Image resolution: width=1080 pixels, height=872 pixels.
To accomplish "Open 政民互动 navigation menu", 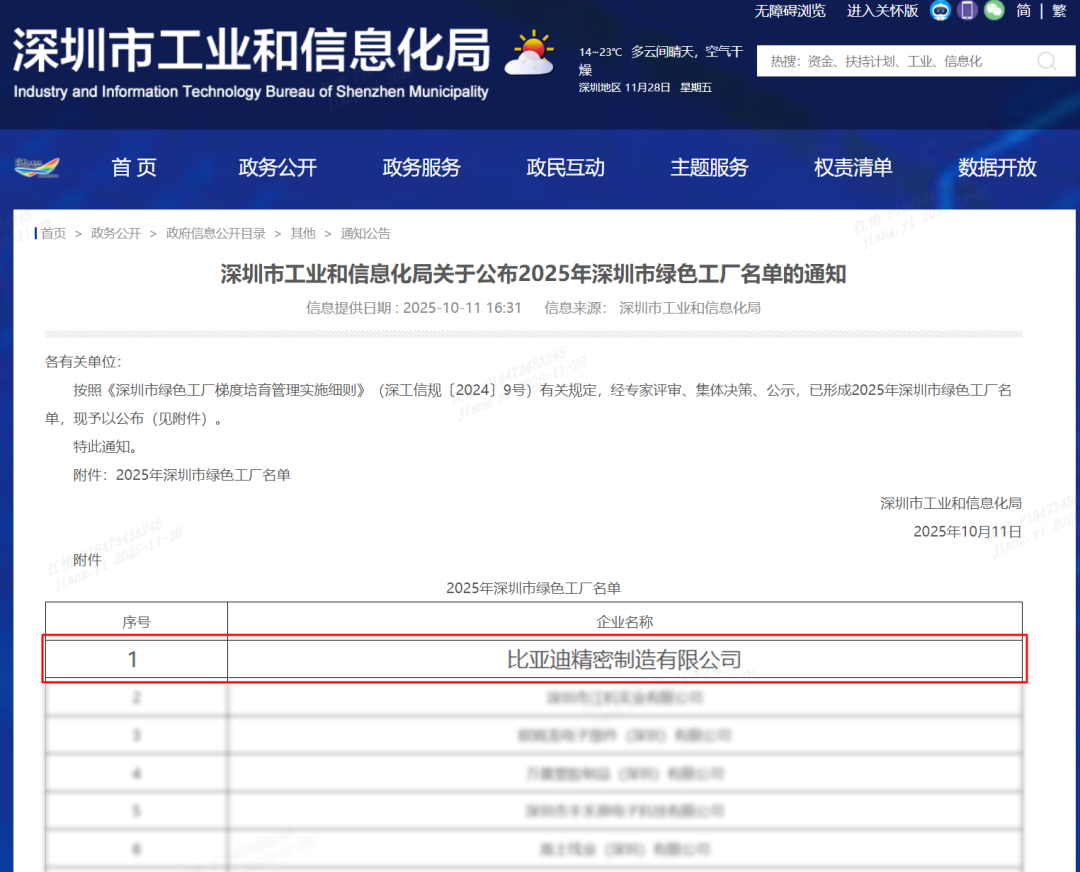I will (565, 167).
